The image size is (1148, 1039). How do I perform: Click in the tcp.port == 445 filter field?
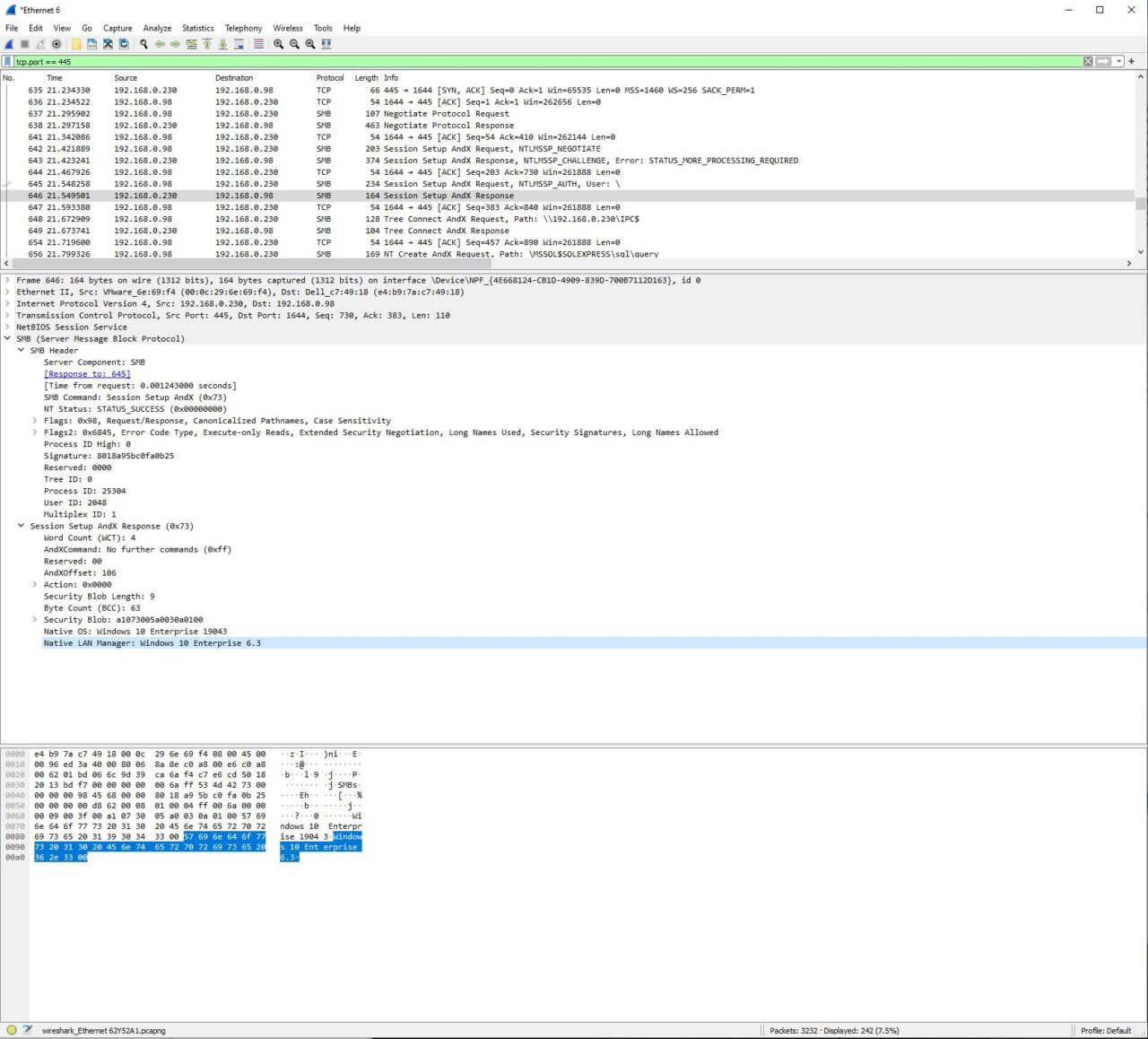coord(547,62)
